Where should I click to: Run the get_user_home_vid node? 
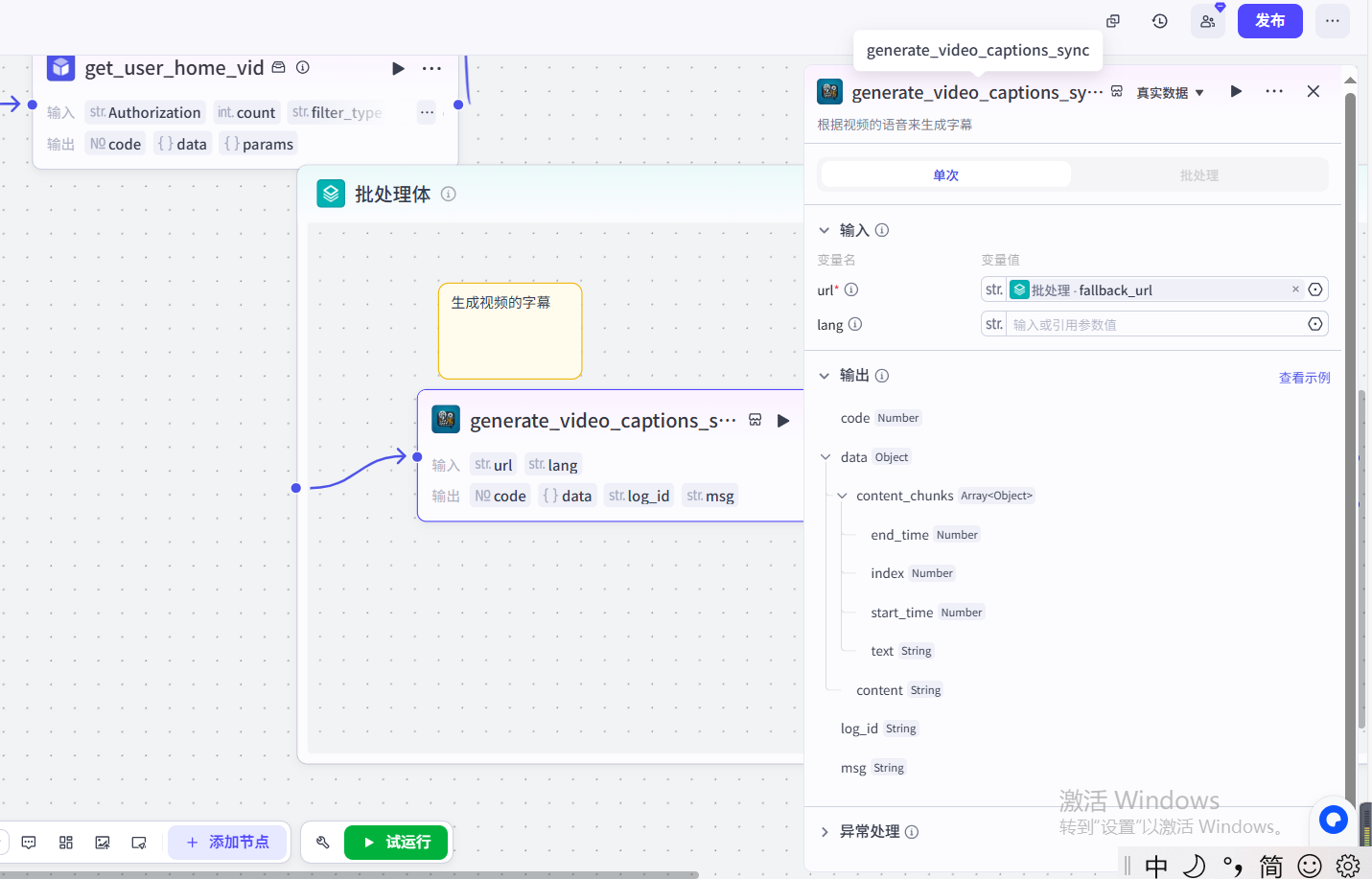398,68
